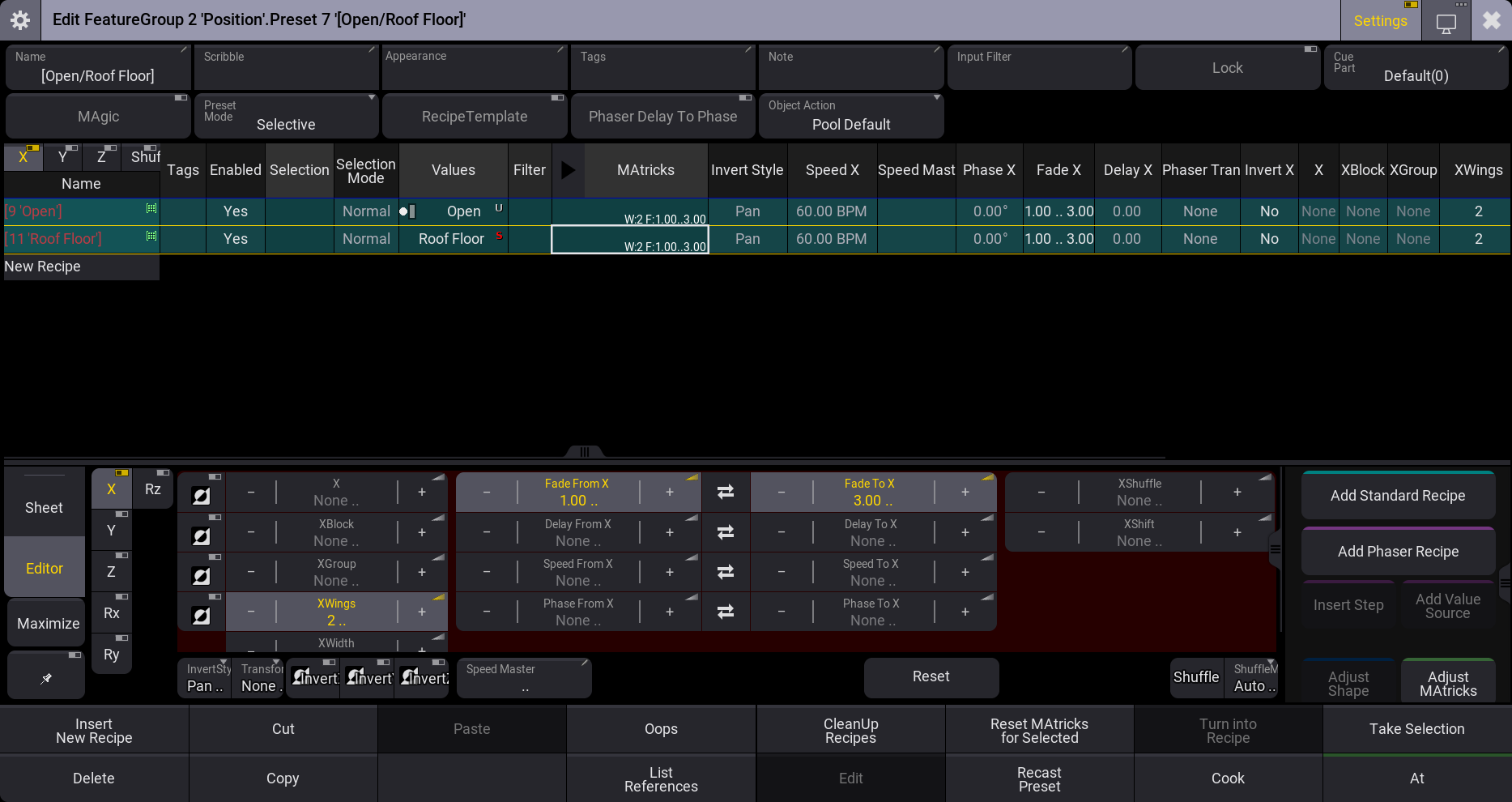Viewport: 1512px width, 802px height.
Task: Click the Reset button
Action: (x=931, y=676)
